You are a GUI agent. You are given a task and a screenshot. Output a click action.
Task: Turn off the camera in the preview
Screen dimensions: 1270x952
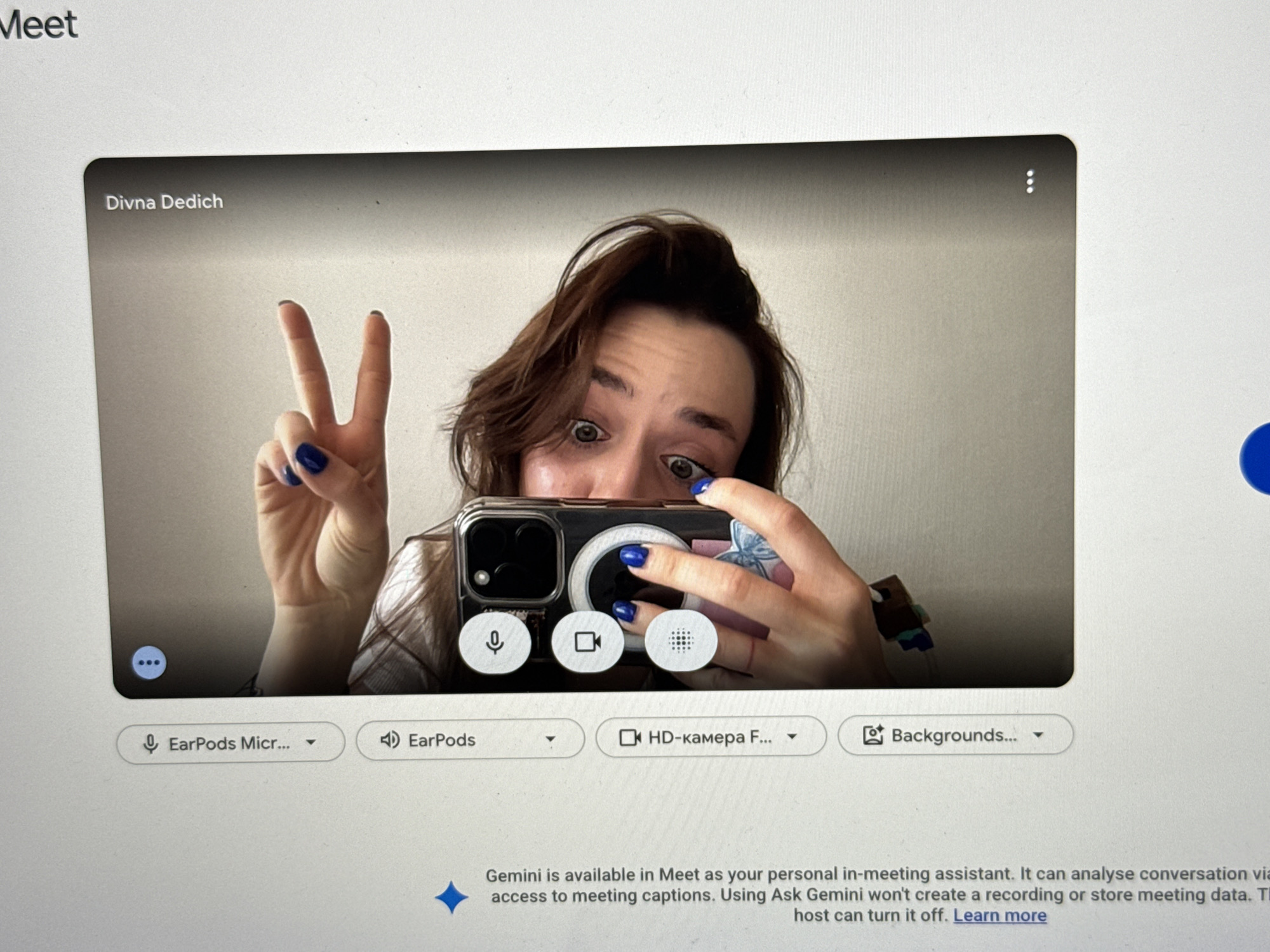coord(587,641)
